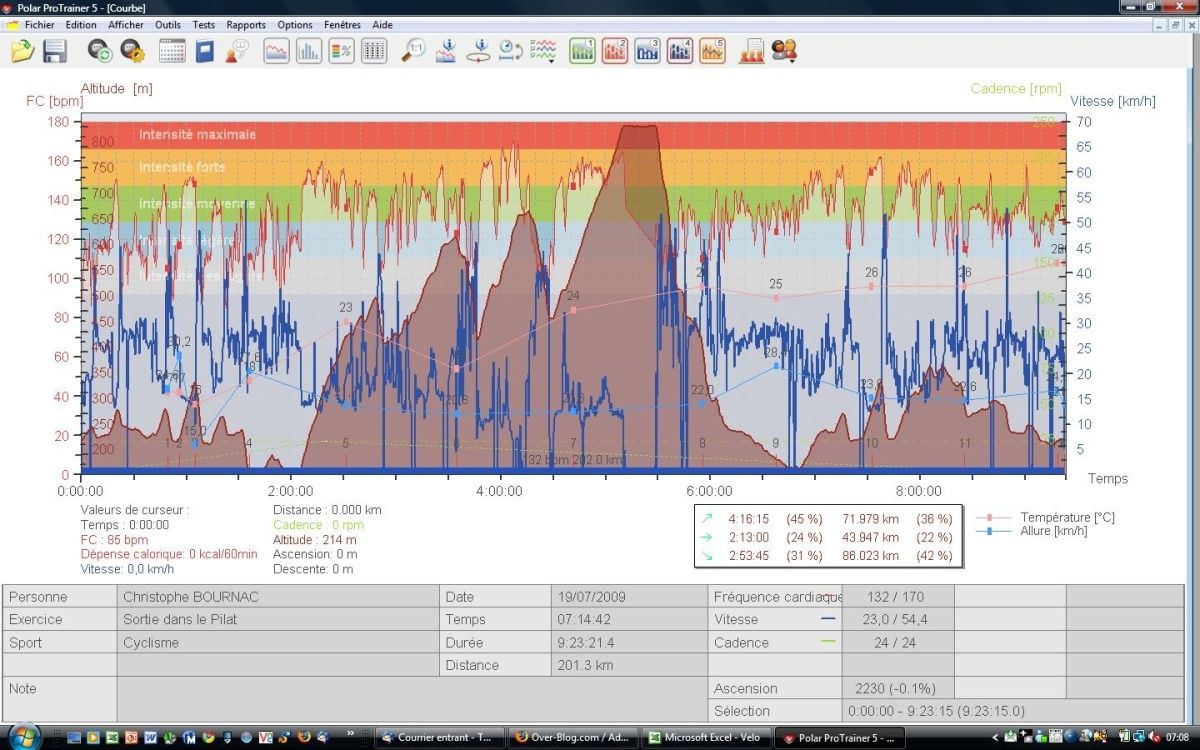Click lap marker 5 on the chart
Image resolution: width=1200 pixels, height=750 pixels.
pyautogui.click(x=346, y=443)
